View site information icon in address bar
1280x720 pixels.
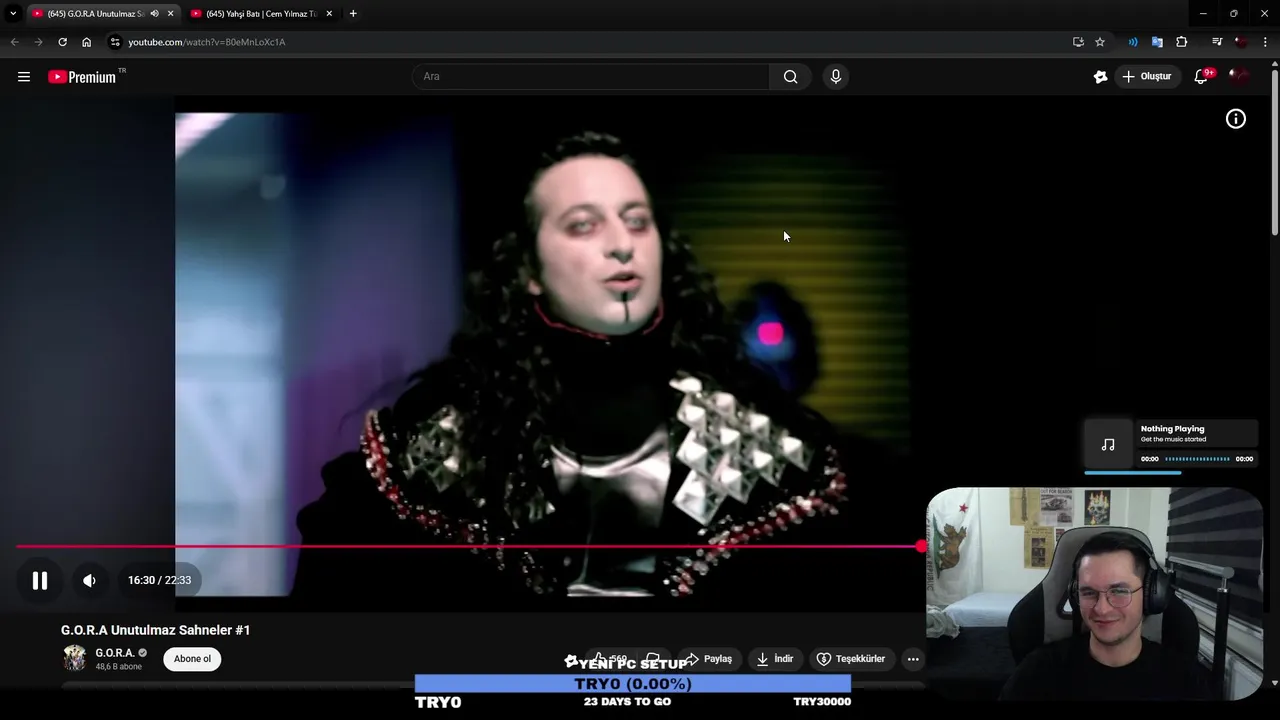(x=115, y=42)
